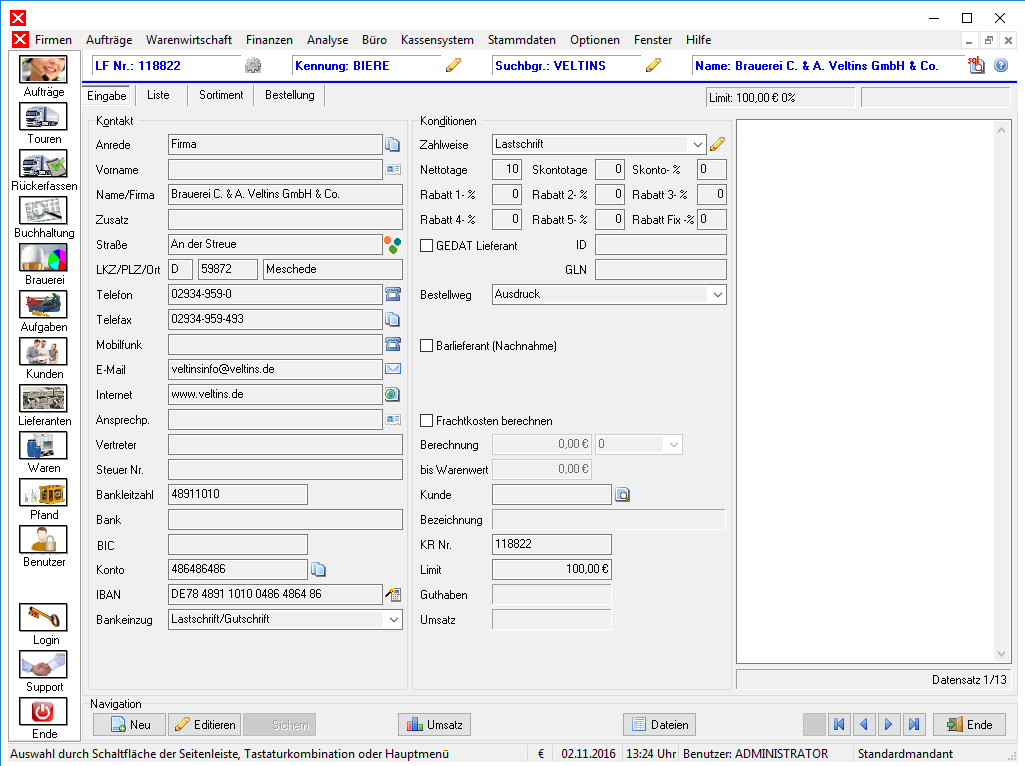Click the contact card icon beside Ansprechp.
Image resolution: width=1025 pixels, height=766 pixels.
point(393,420)
